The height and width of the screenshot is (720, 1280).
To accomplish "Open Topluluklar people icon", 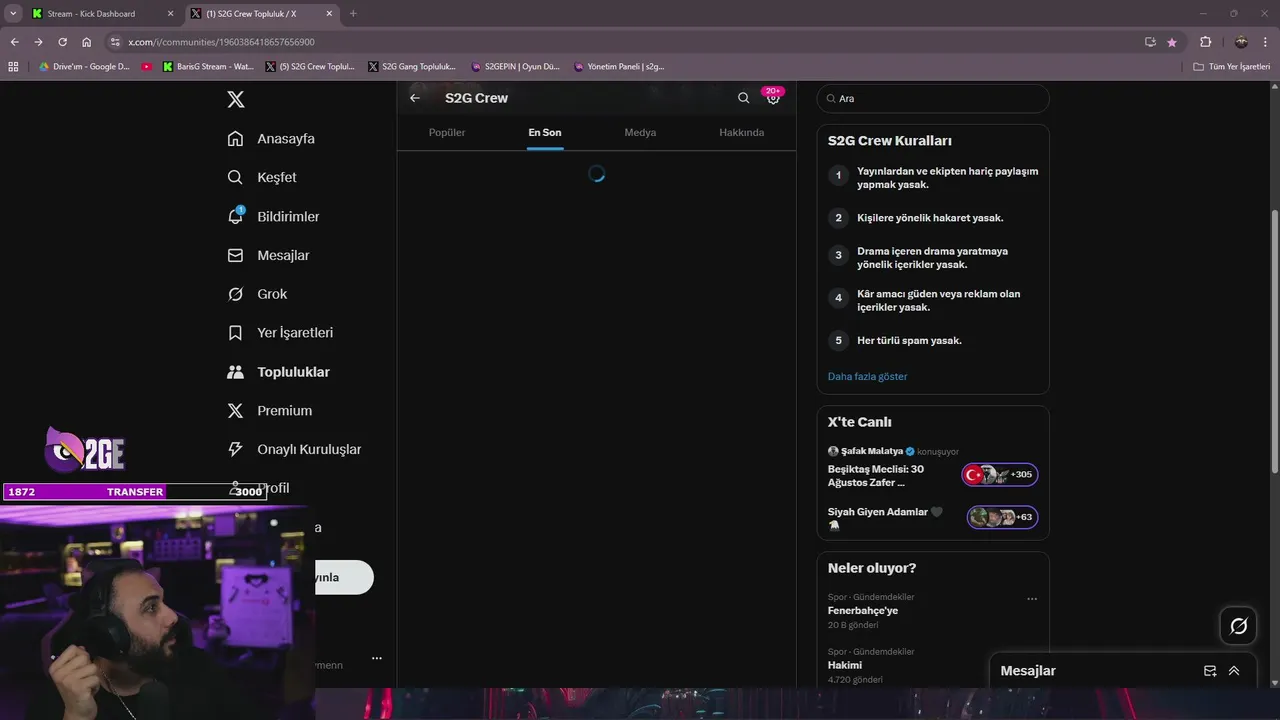I will click(x=235, y=371).
